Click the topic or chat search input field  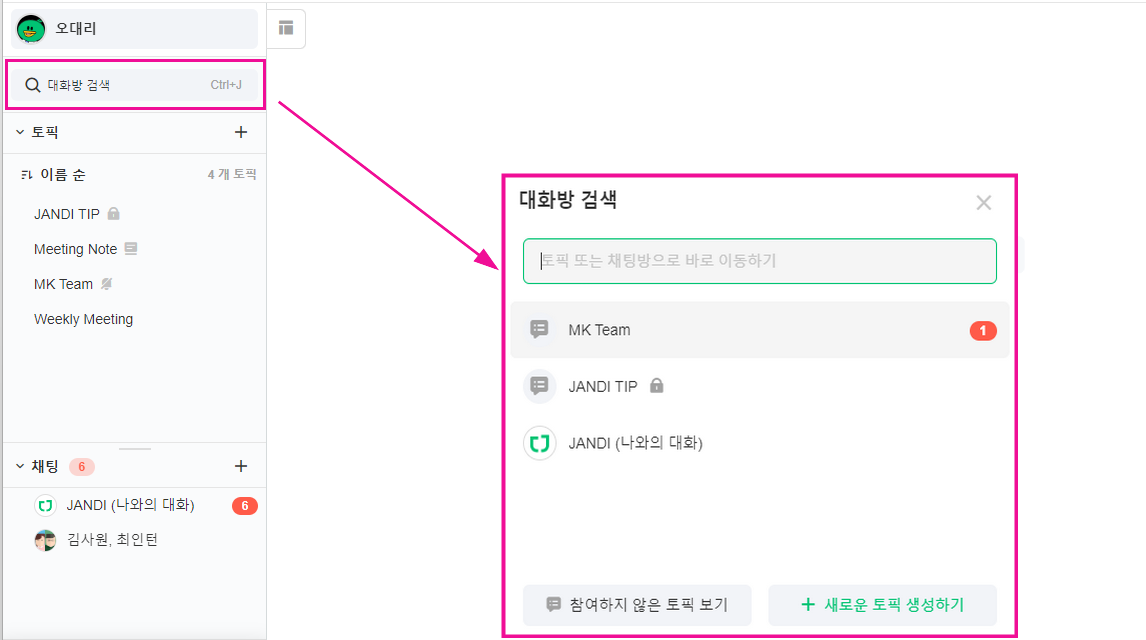pos(760,261)
